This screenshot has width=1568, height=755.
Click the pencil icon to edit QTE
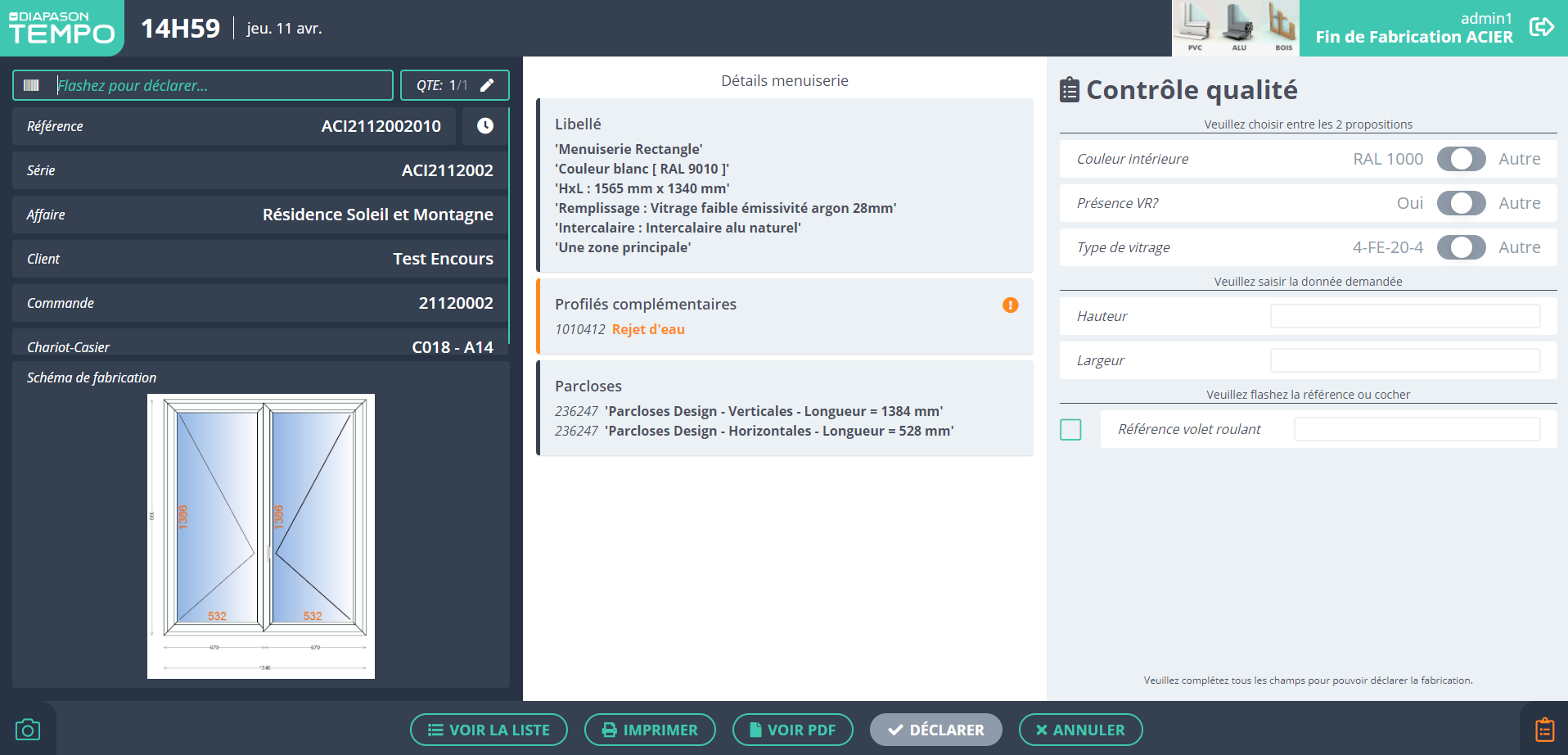487,85
